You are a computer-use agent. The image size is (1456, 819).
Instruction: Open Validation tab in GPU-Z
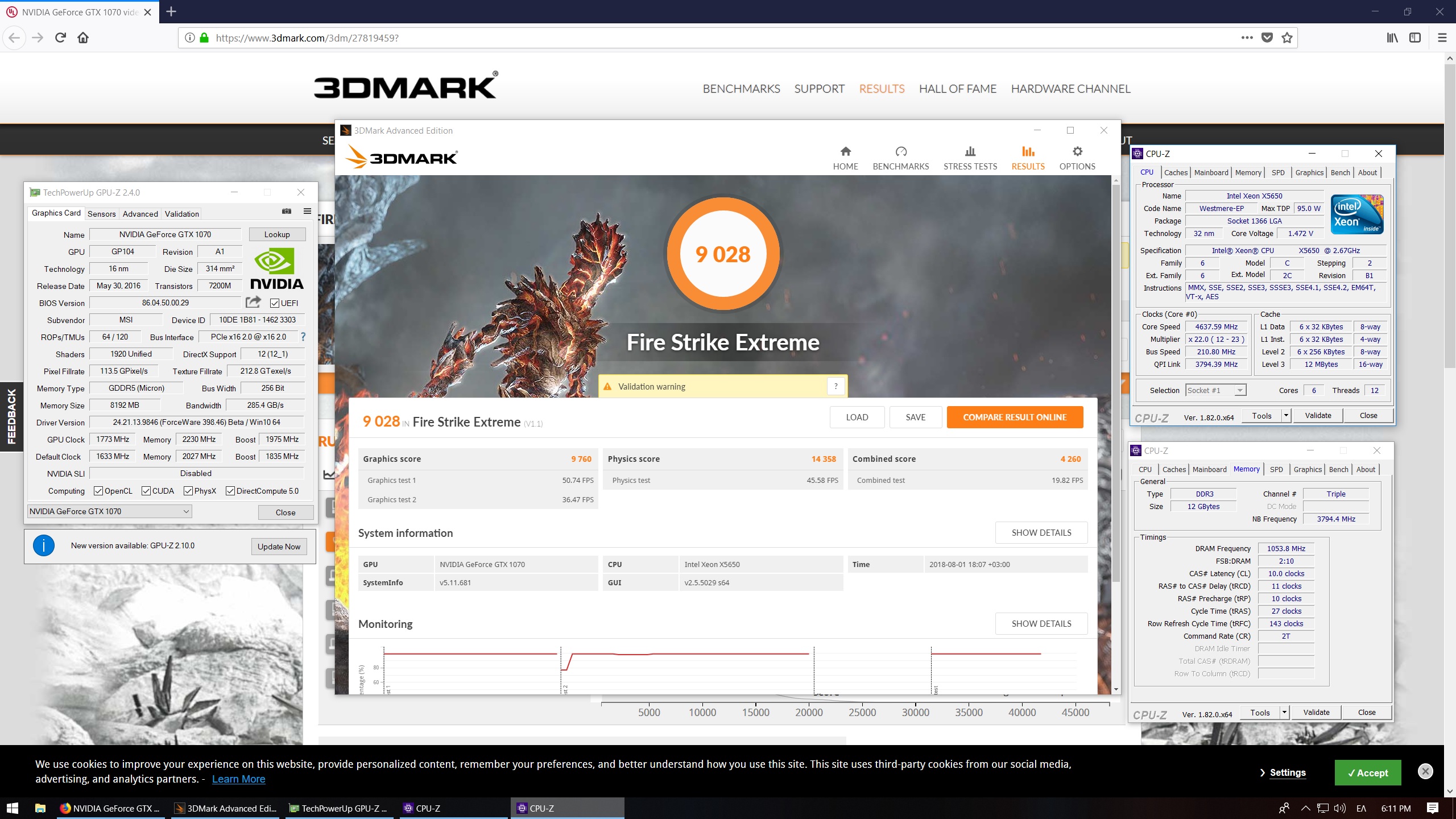coord(182,214)
